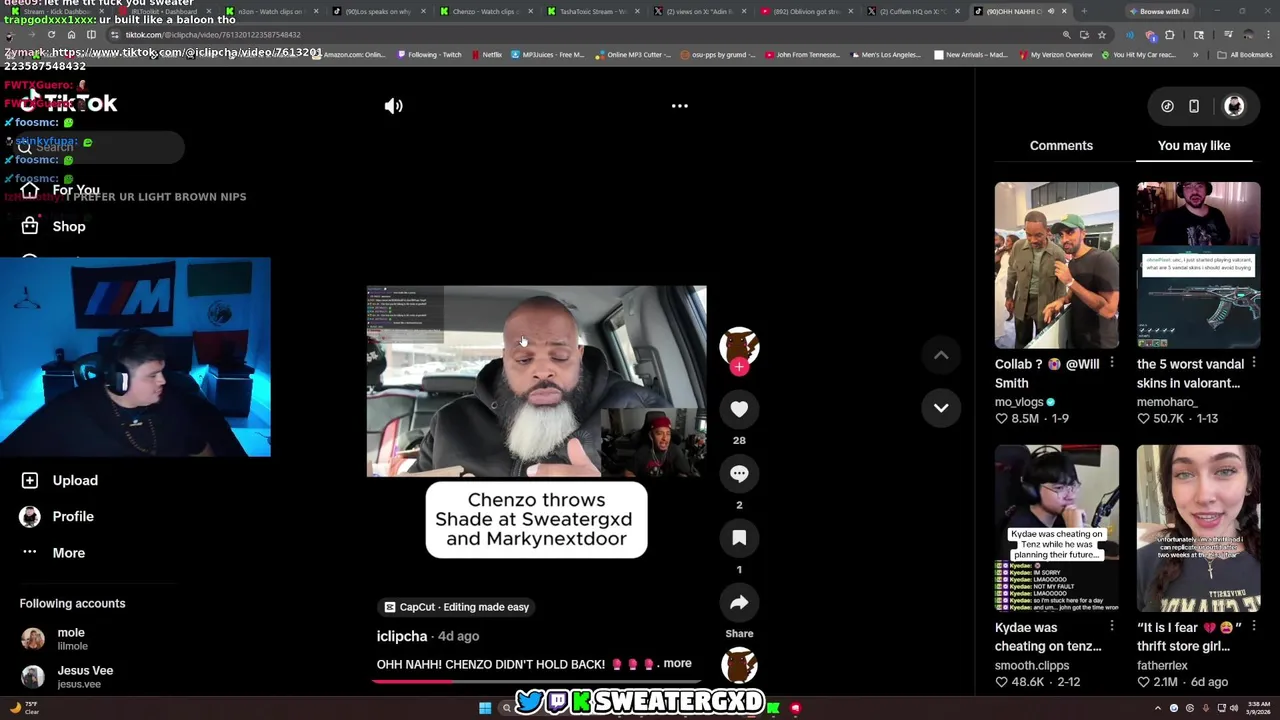Open the account avatar menu in header
1280x720 pixels.
coord(1234,106)
